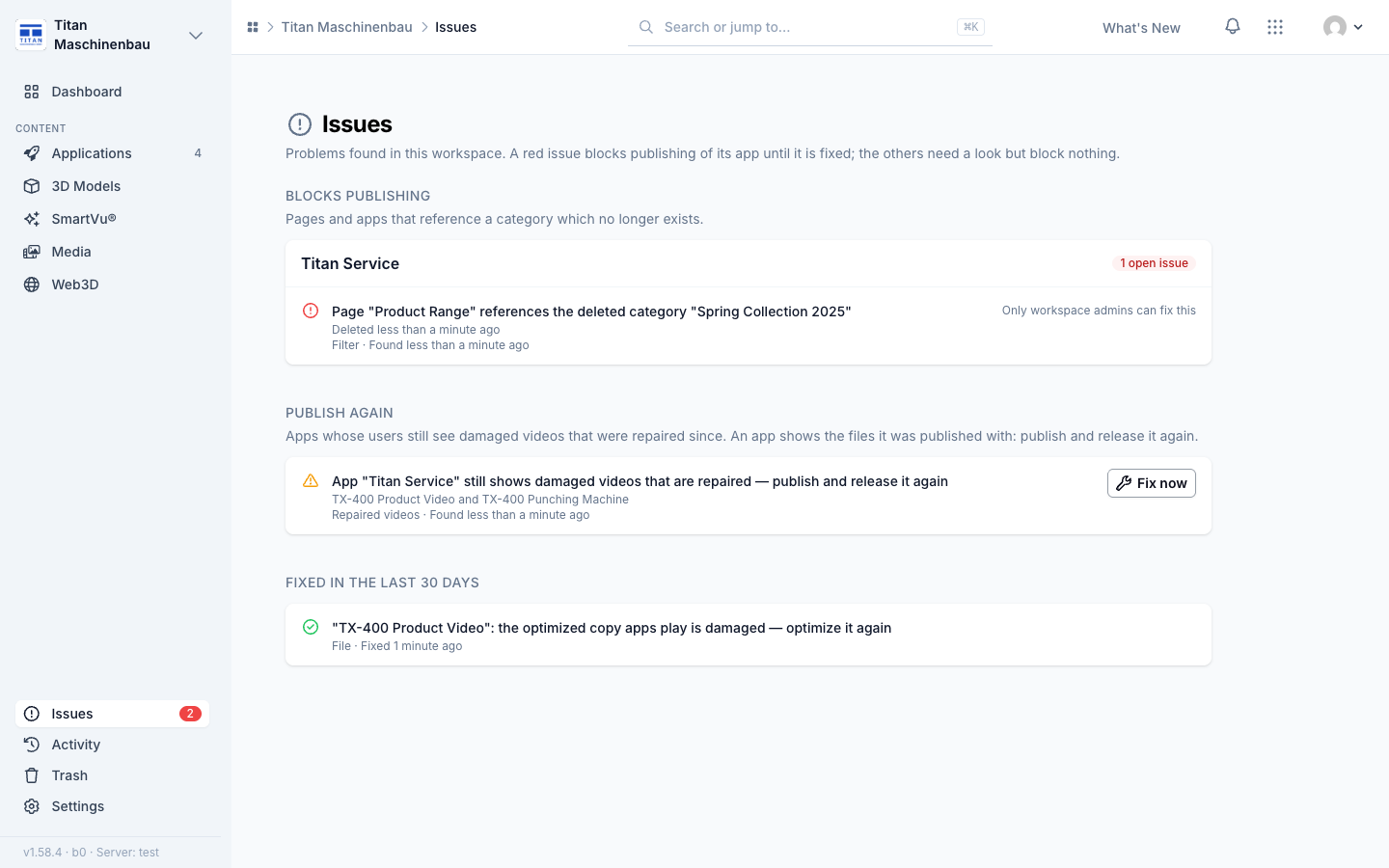
Task: Click the Web3D globe icon
Action: point(32,285)
